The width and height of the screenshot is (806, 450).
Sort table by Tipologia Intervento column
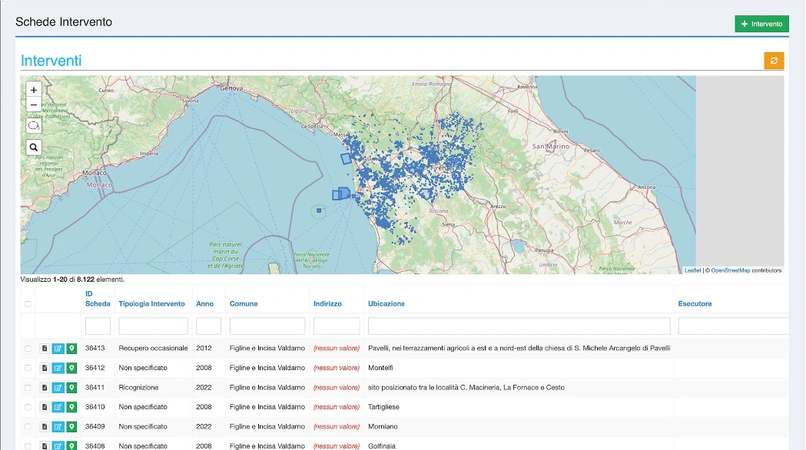151,304
